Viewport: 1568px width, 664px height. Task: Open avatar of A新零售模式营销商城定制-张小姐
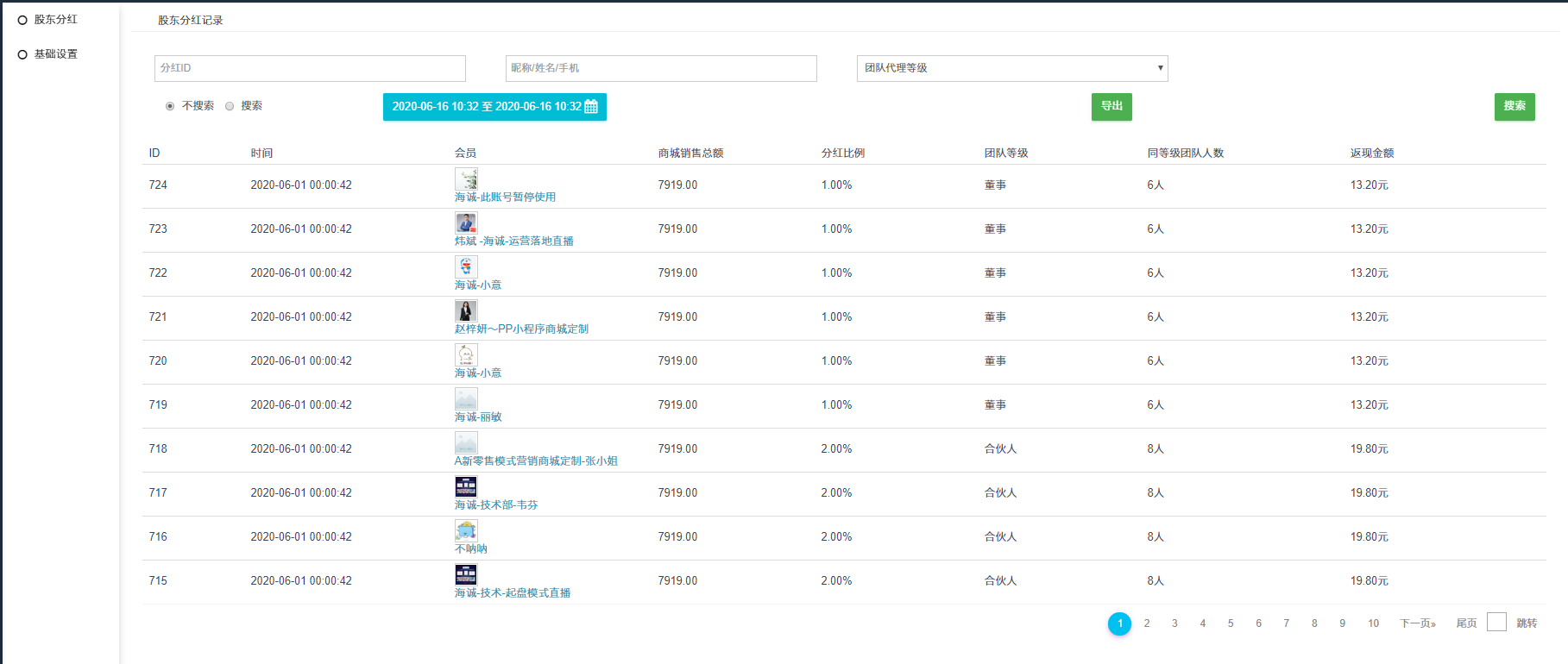point(466,442)
